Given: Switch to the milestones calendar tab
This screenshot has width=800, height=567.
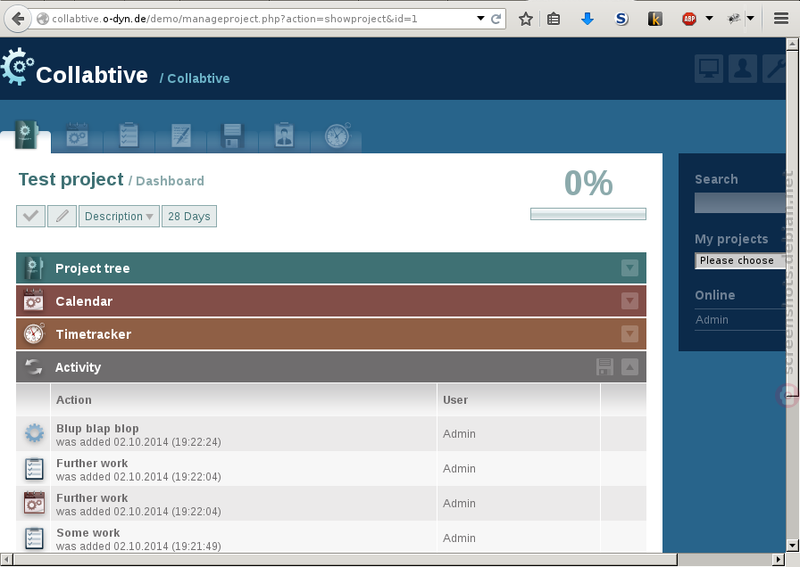Looking at the screenshot, I should click(x=78, y=135).
